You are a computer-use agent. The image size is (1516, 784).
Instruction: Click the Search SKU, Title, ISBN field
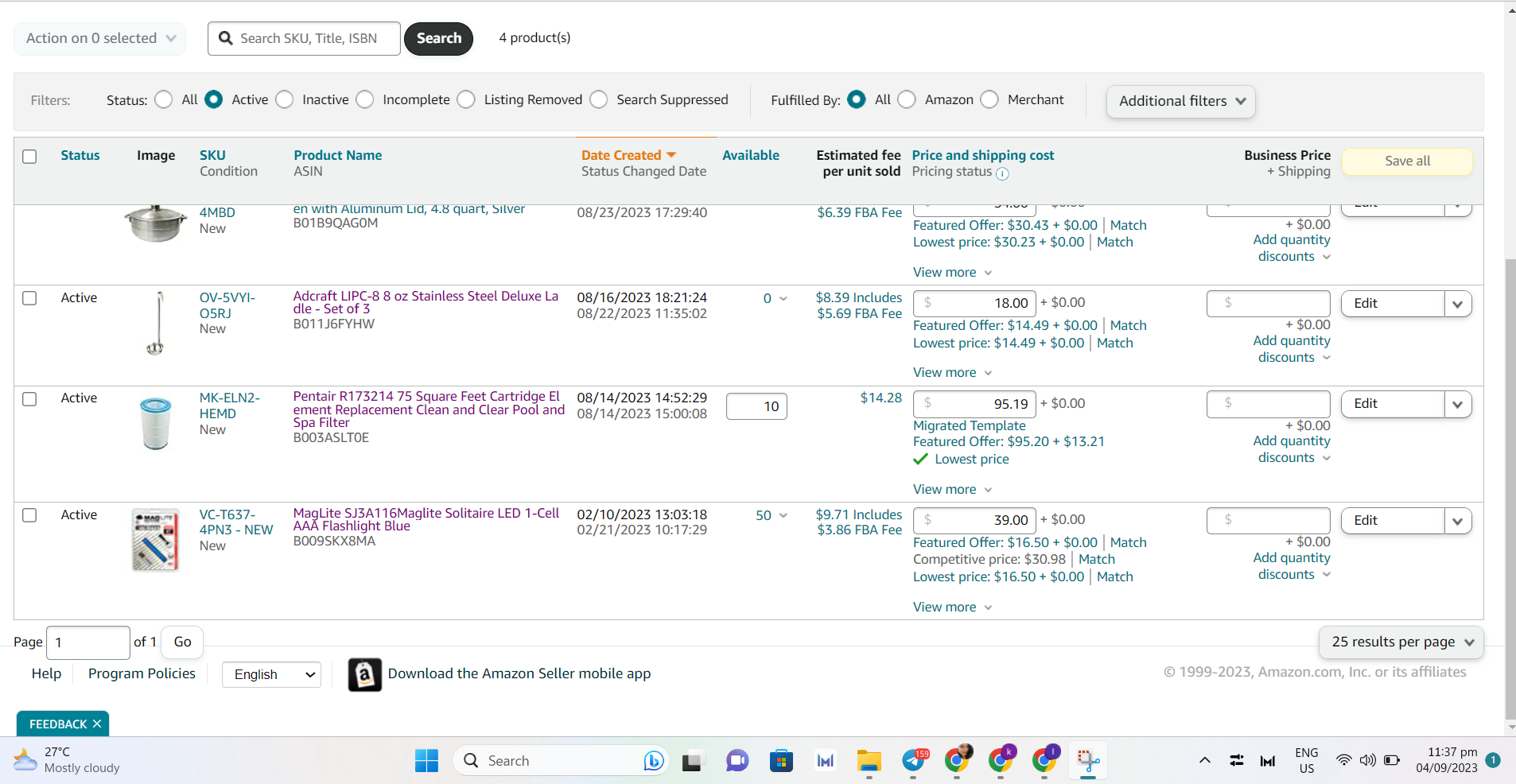pyautogui.click(x=304, y=38)
